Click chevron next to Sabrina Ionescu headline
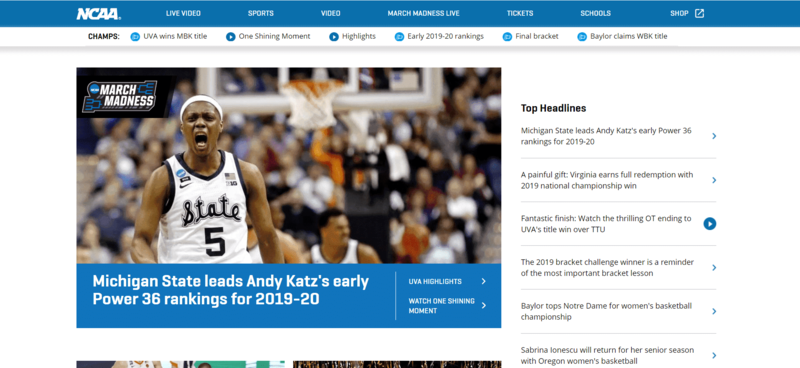Screen dimensions: 800x368 pos(714,355)
